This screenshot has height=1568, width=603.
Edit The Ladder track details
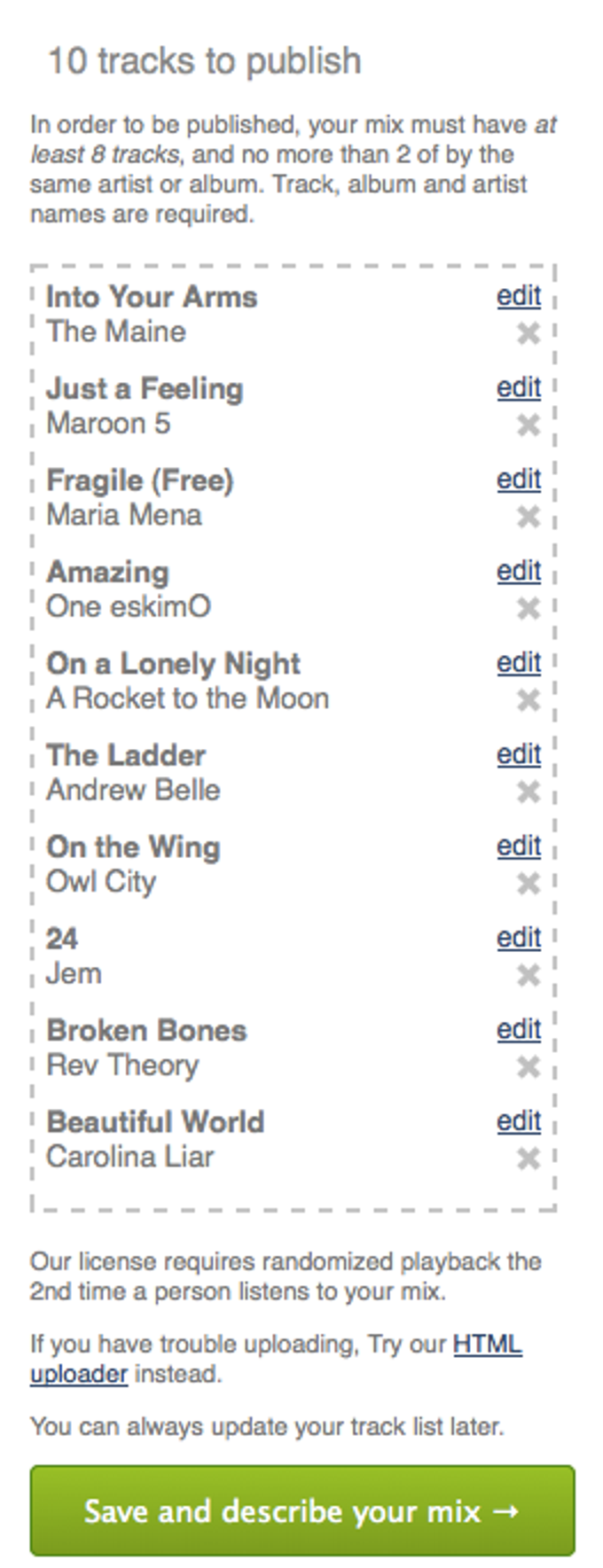pos(519,754)
